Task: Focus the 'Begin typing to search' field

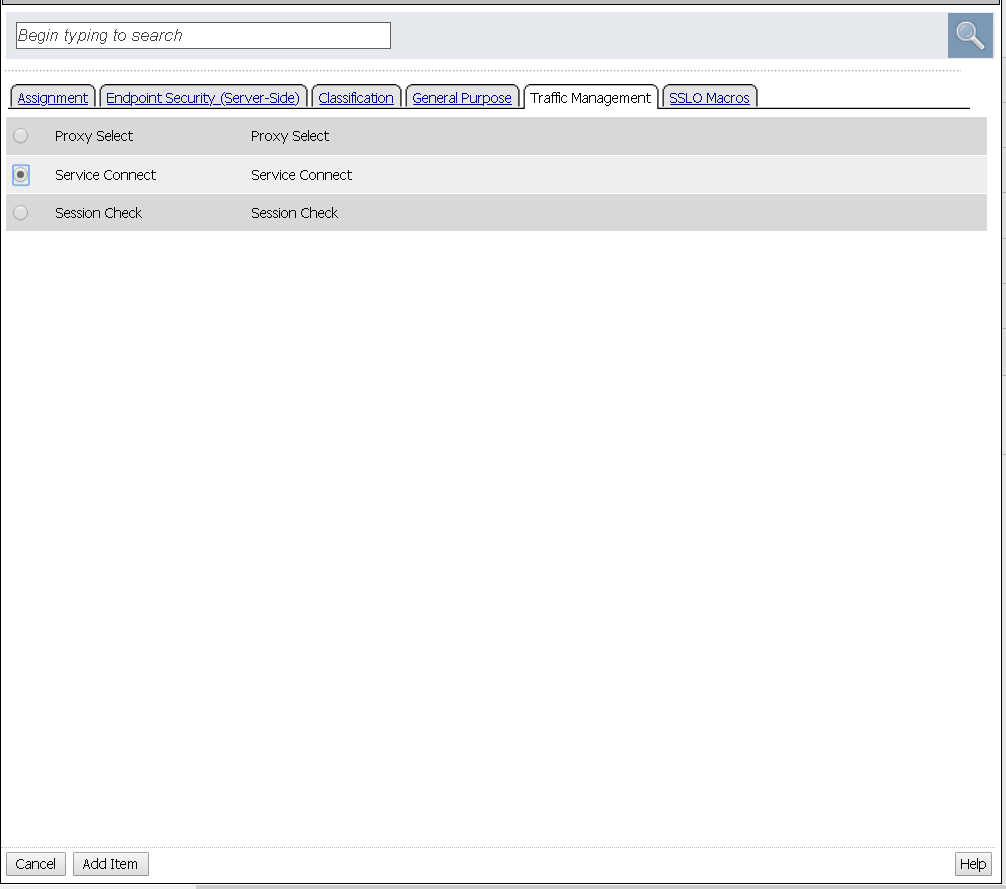Action: (203, 35)
